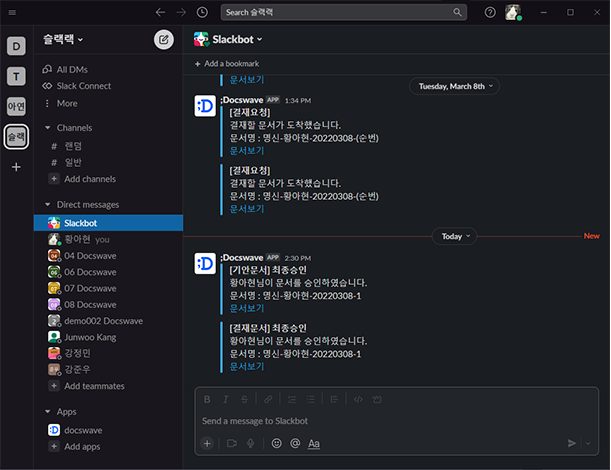The image size is (611, 470).
Task: Toggle strikethrough formatting
Action: point(244,399)
